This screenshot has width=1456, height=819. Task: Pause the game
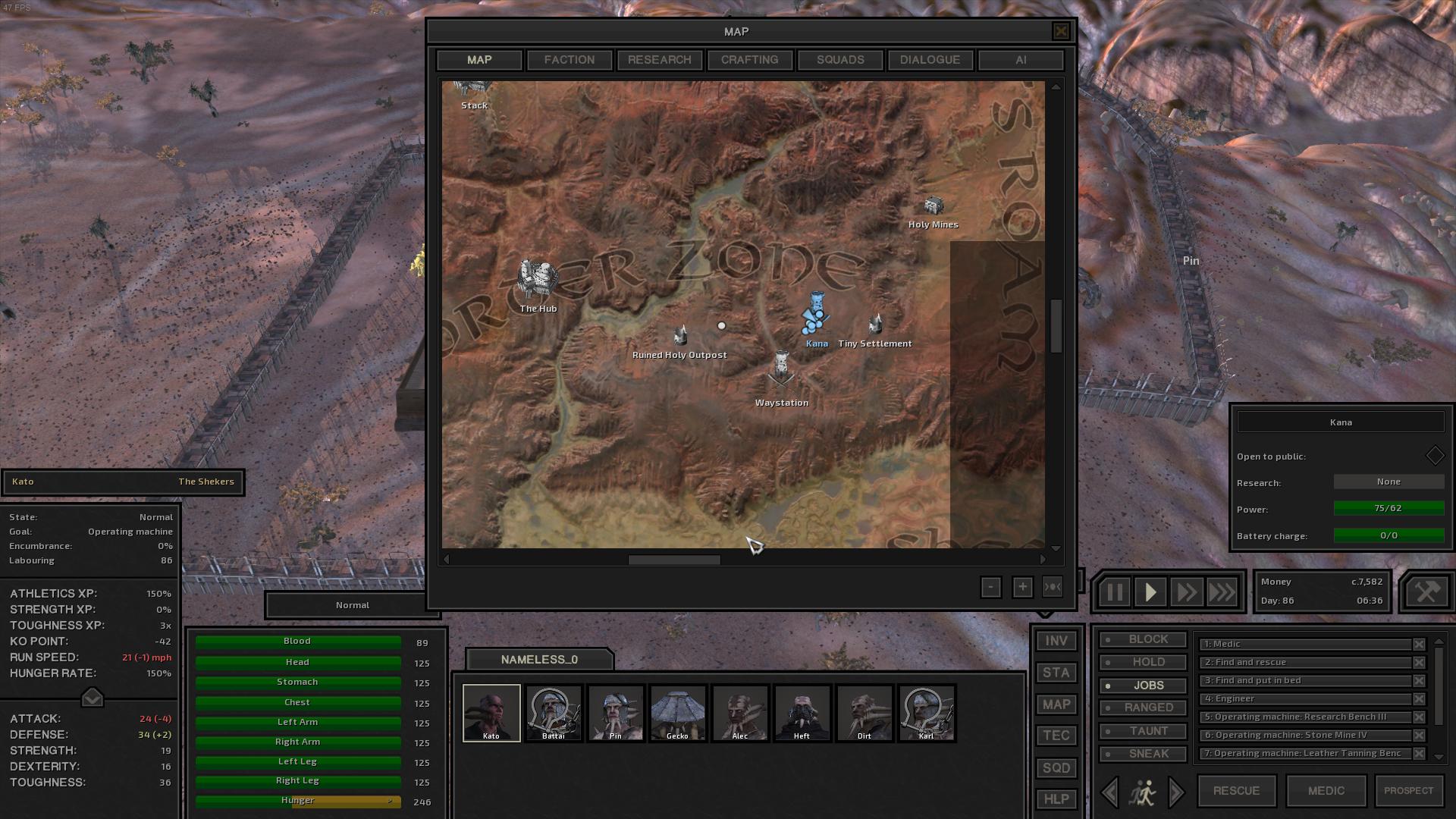[1114, 592]
